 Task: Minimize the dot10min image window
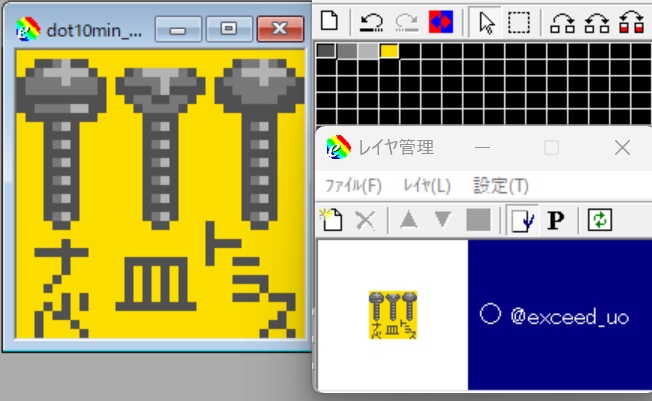pyautogui.click(x=178, y=29)
